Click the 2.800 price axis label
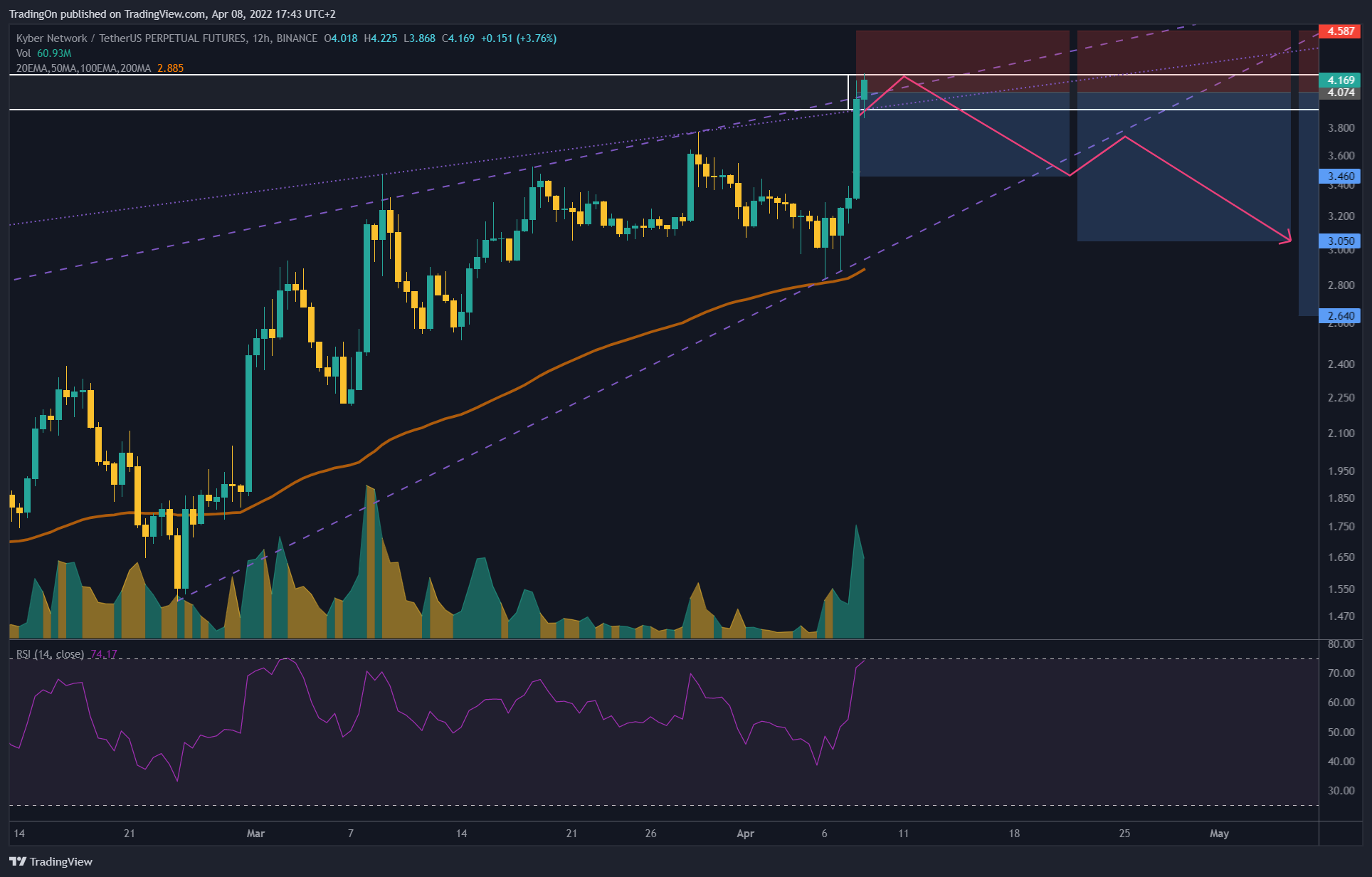 coord(1341,285)
